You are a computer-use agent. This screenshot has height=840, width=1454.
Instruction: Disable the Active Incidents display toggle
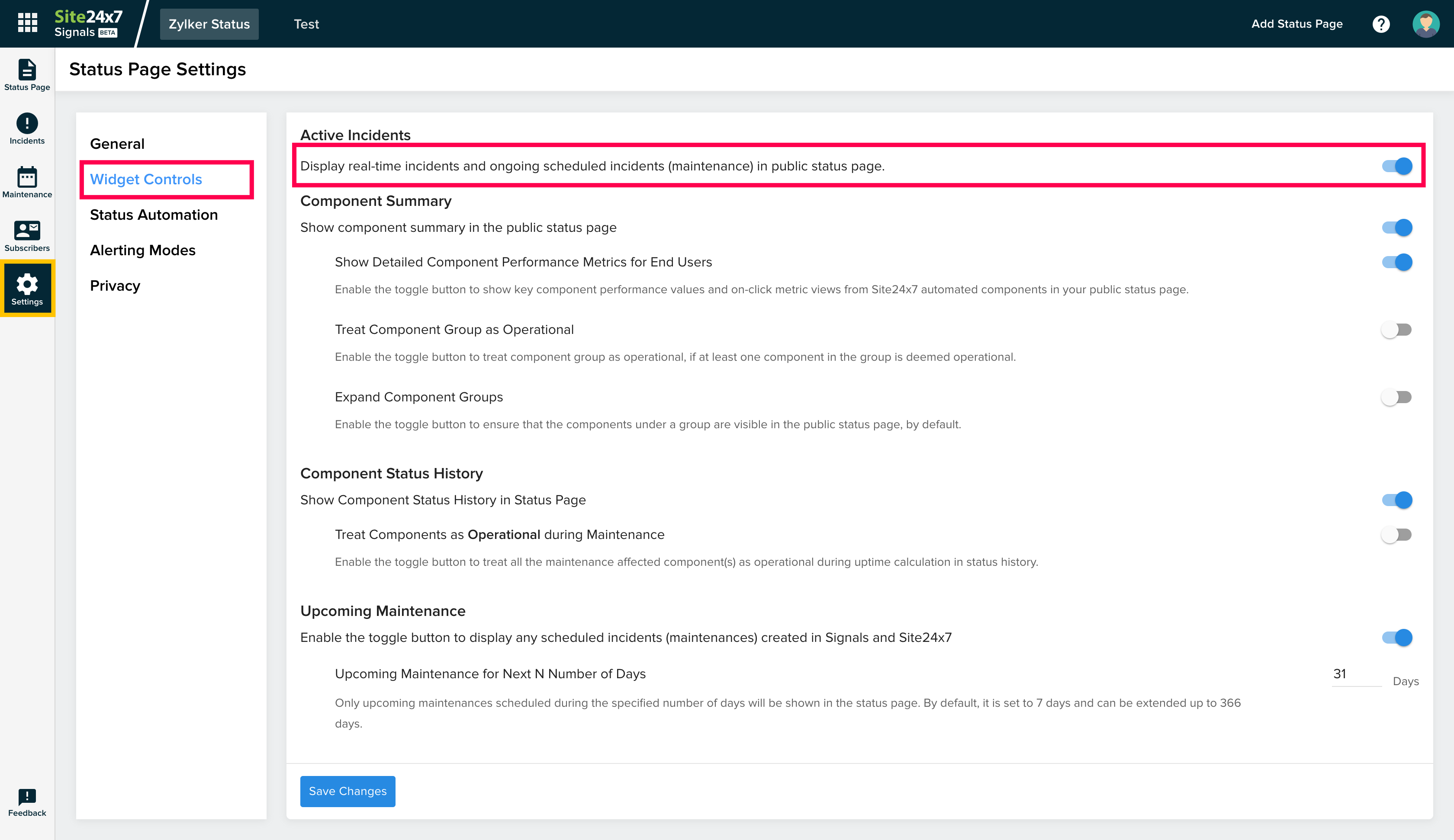[x=1396, y=166]
